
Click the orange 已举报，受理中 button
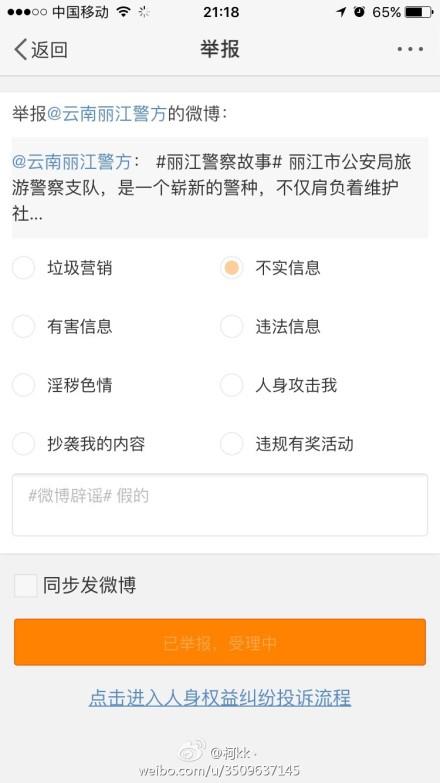(x=220, y=642)
